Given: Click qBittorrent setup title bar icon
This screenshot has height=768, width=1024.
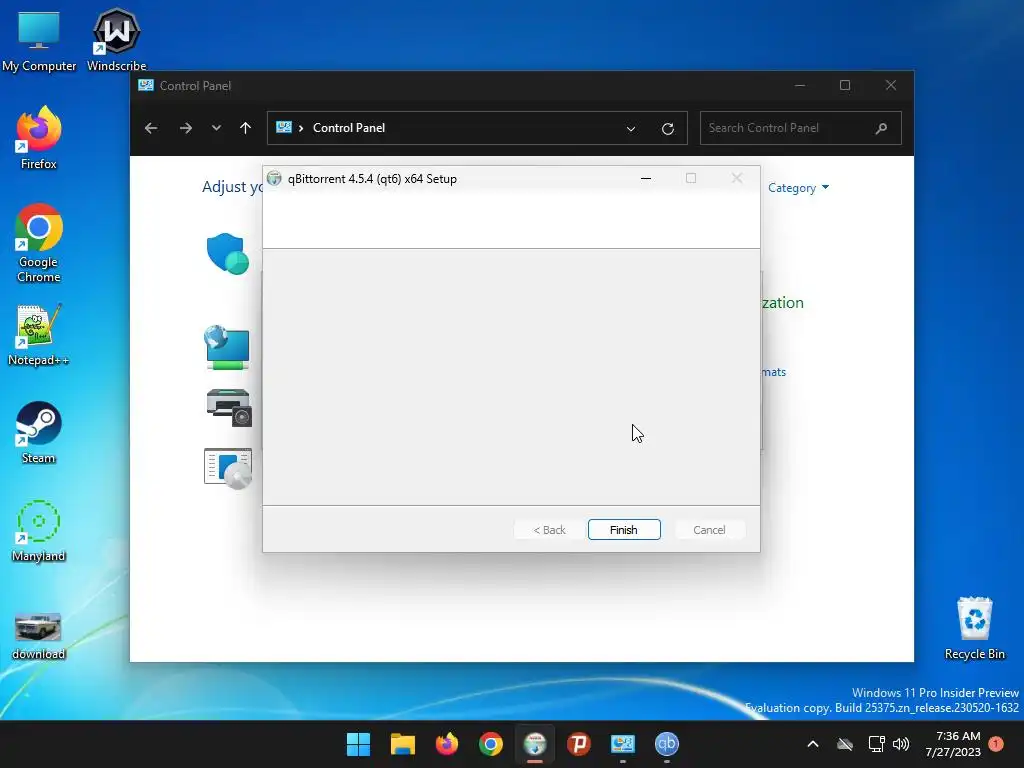Looking at the screenshot, I should [274, 178].
